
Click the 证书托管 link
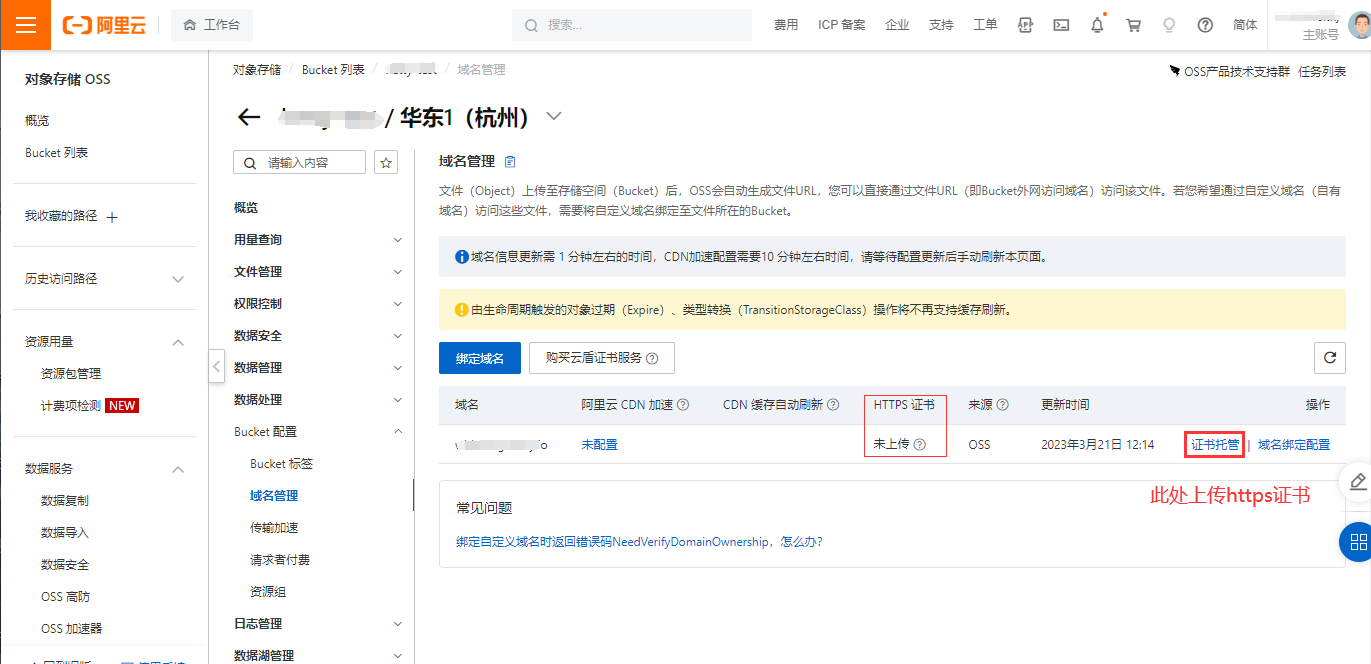tap(1215, 445)
